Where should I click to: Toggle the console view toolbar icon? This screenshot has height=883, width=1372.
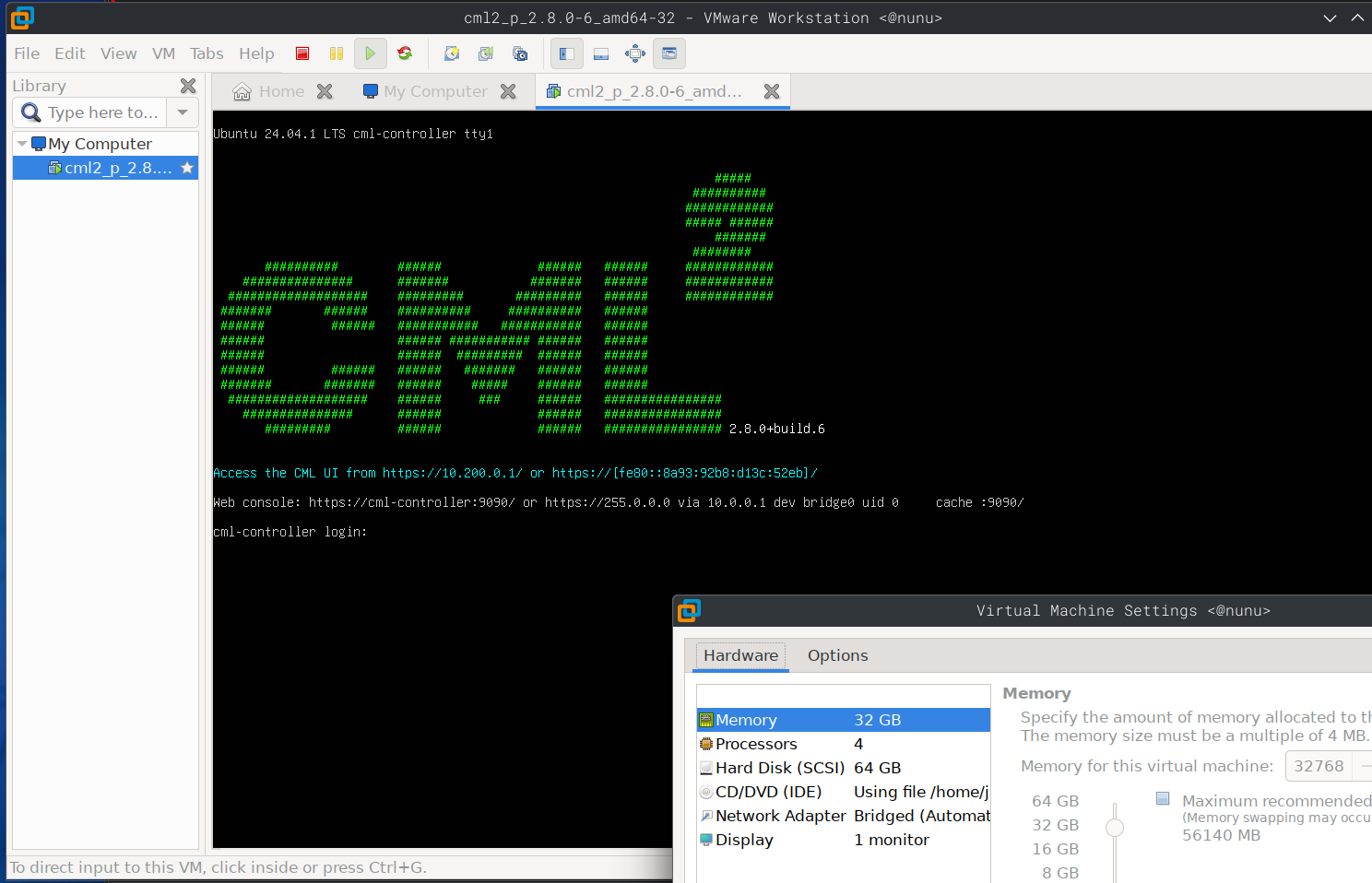click(669, 53)
